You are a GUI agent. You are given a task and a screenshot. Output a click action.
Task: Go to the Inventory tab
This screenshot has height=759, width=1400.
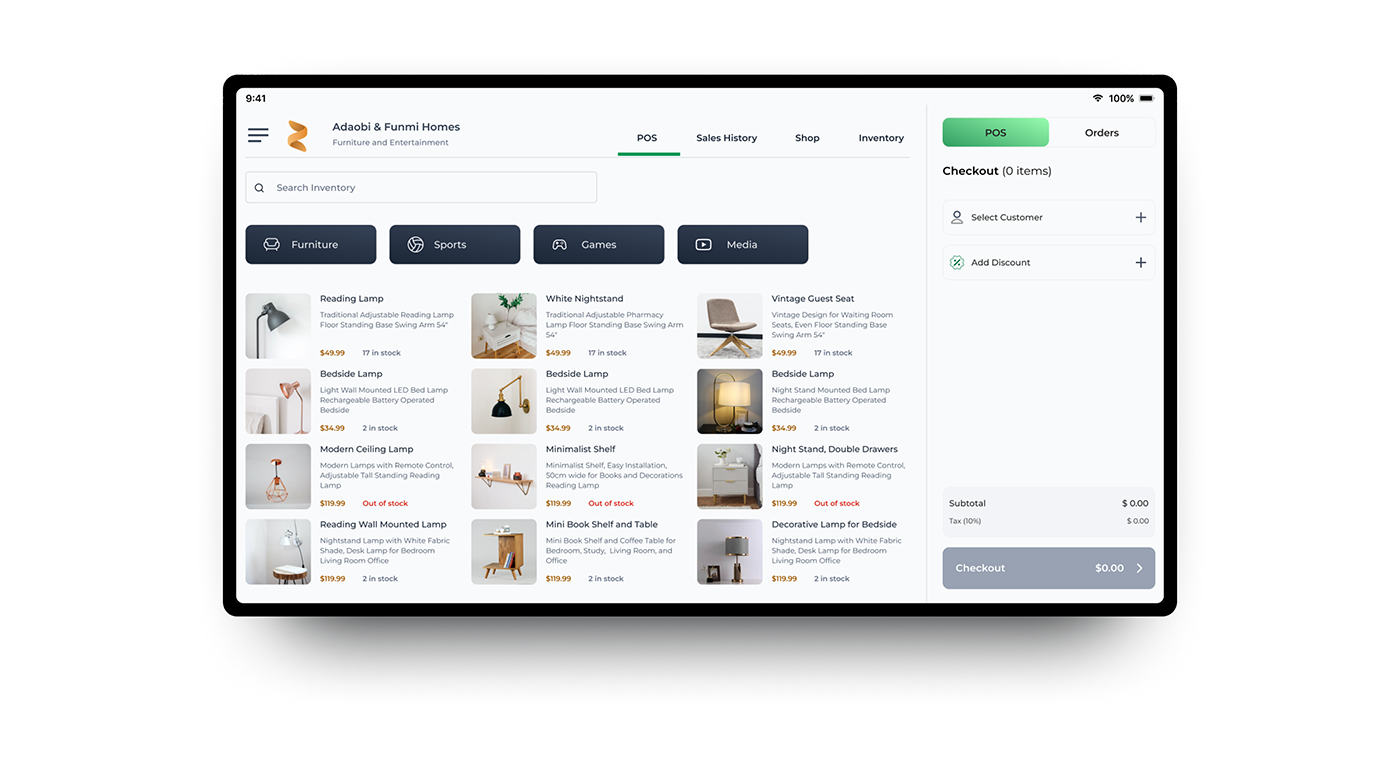click(x=881, y=138)
